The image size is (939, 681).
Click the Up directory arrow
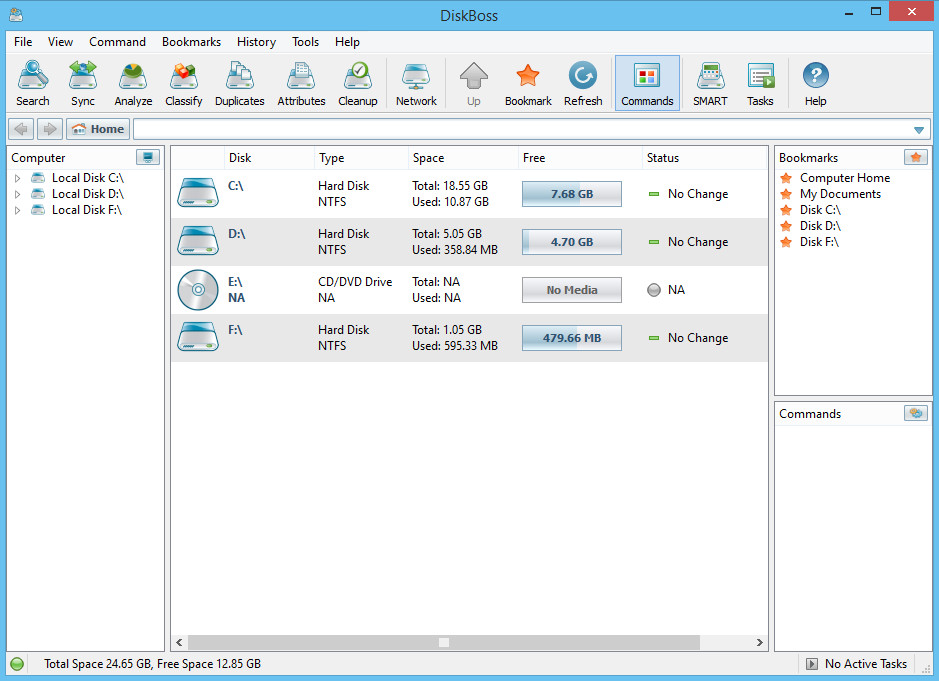pyautogui.click(x=474, y=83)
